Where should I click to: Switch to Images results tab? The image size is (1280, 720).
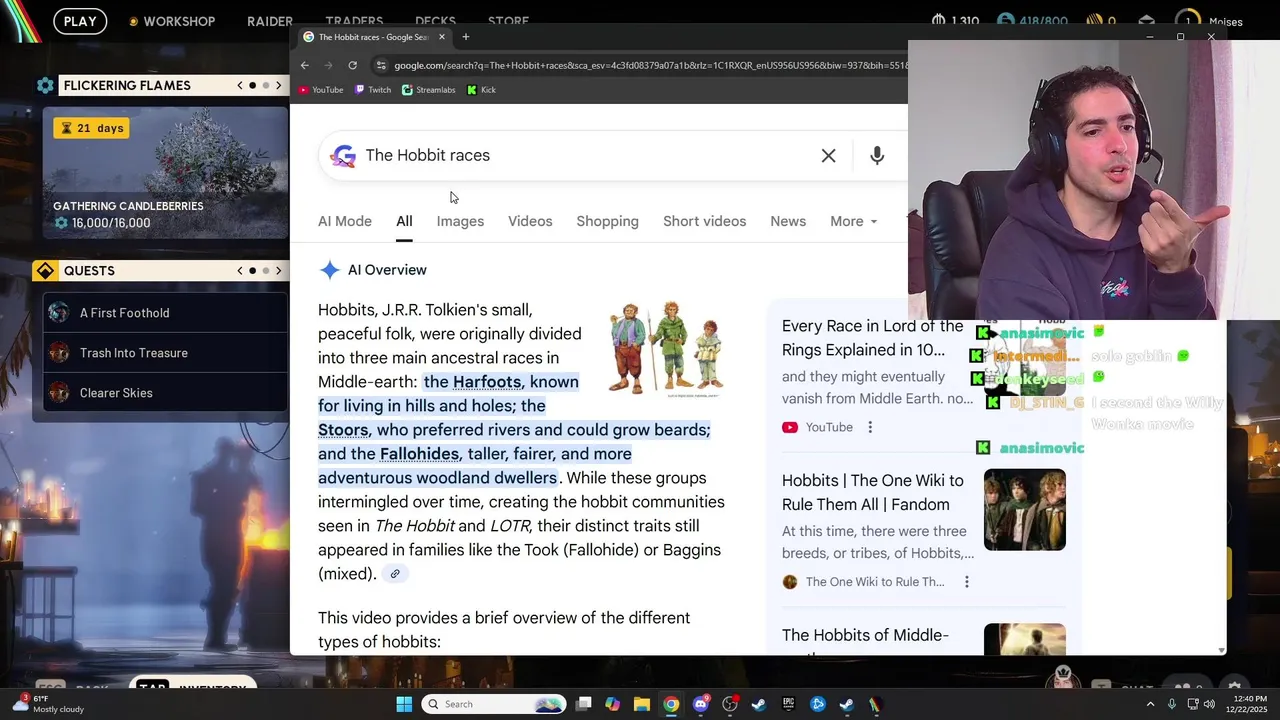click(x=460, y=221)
